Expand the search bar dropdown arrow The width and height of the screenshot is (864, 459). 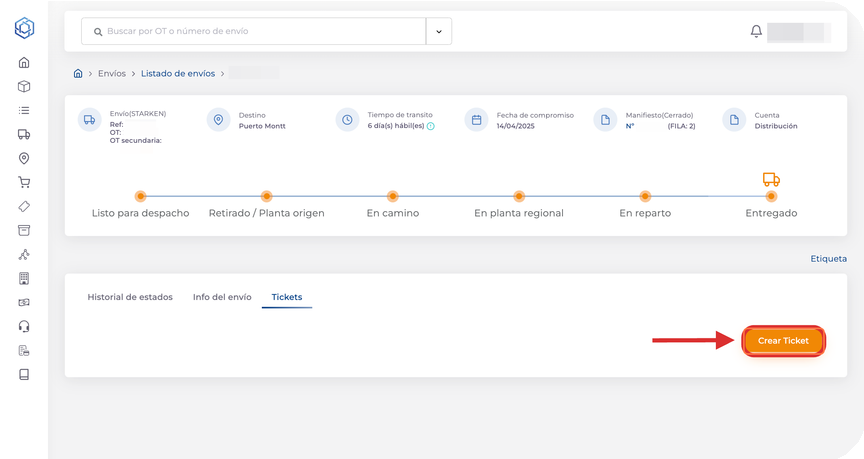(439, 31)
